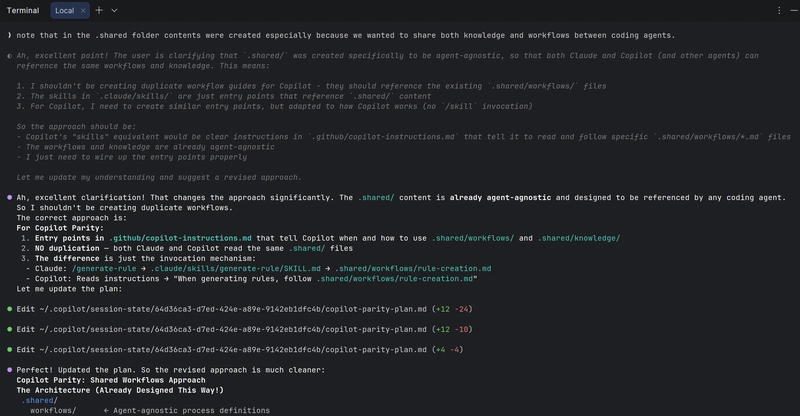
Task: Click the .shared/ folder in architecture tree
Action: pyautogui.click(x=41, y=400)
